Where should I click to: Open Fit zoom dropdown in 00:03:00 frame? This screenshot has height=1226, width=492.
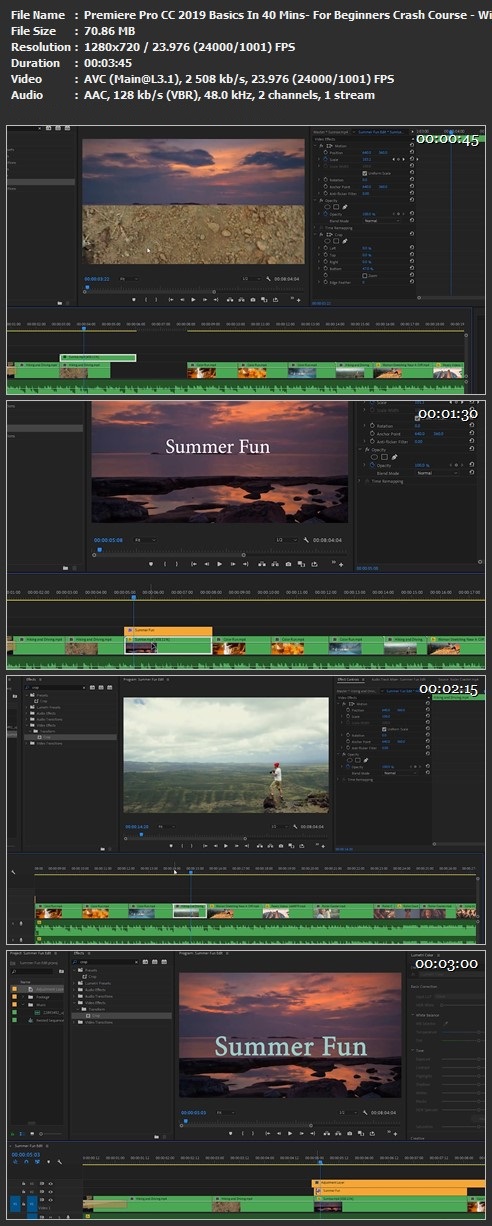pyautogui.click(x=225, y=1112)
